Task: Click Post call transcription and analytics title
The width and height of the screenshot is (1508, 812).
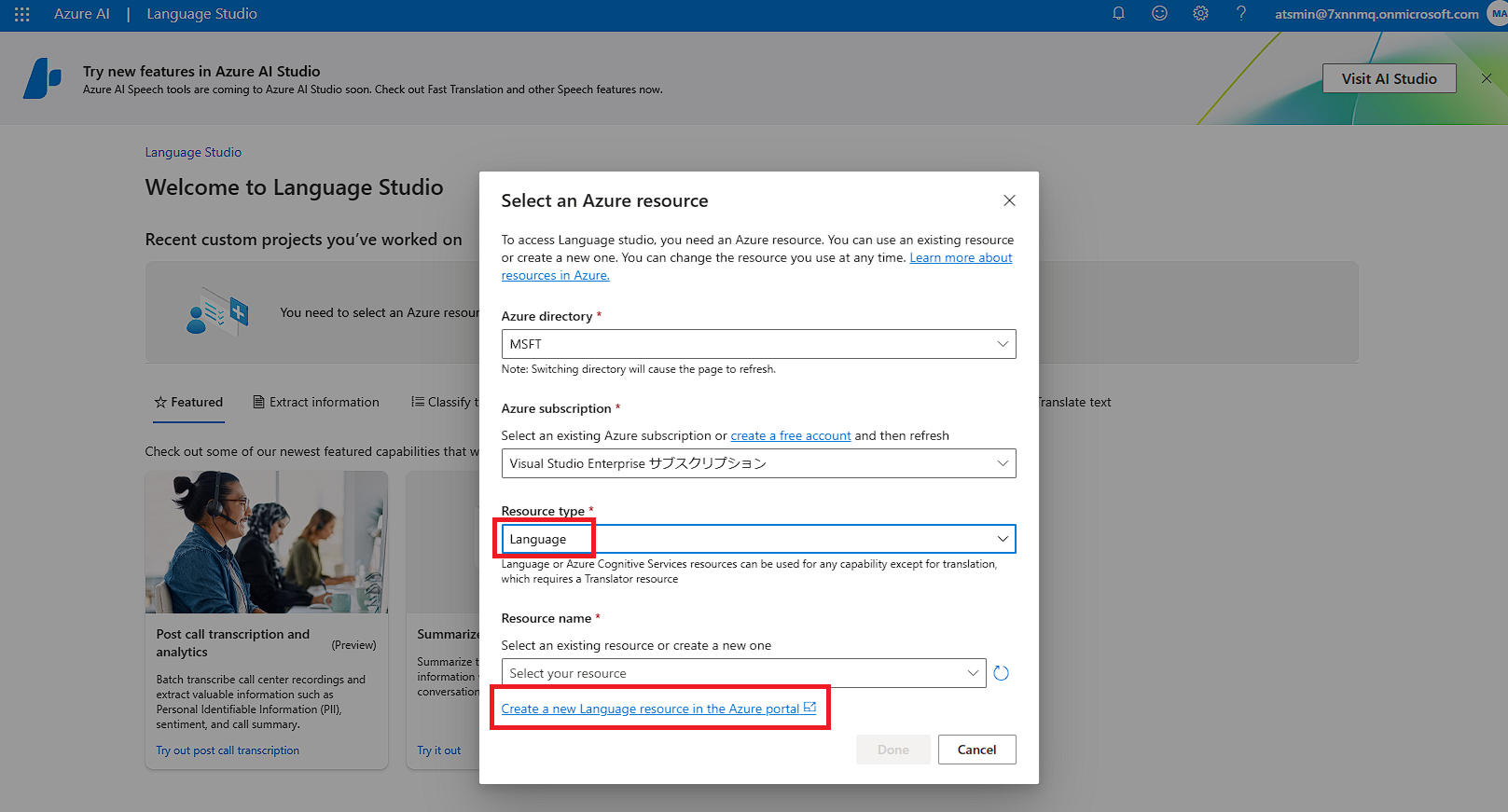Action: pyautogui.click(x=233, y=643)
